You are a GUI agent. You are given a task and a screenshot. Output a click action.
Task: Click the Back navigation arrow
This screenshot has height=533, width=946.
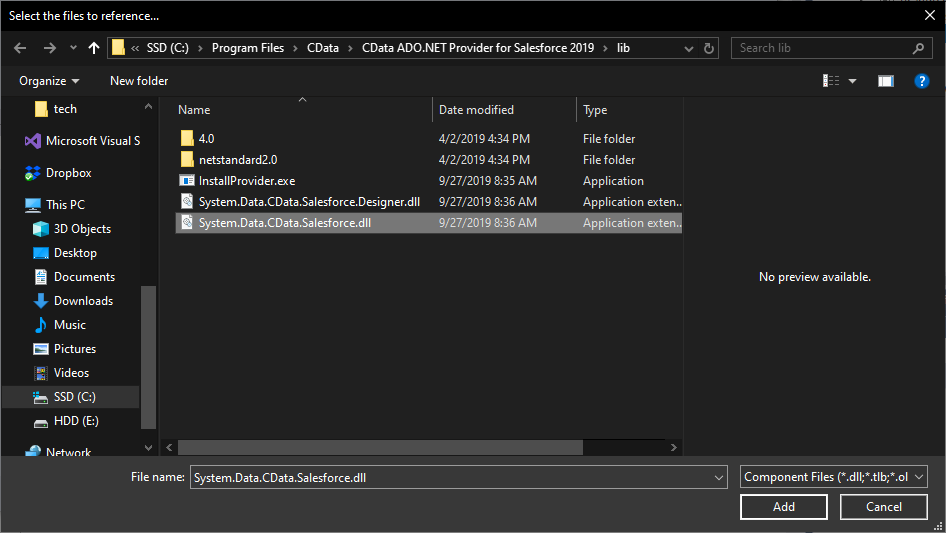[x=21, y=48]
